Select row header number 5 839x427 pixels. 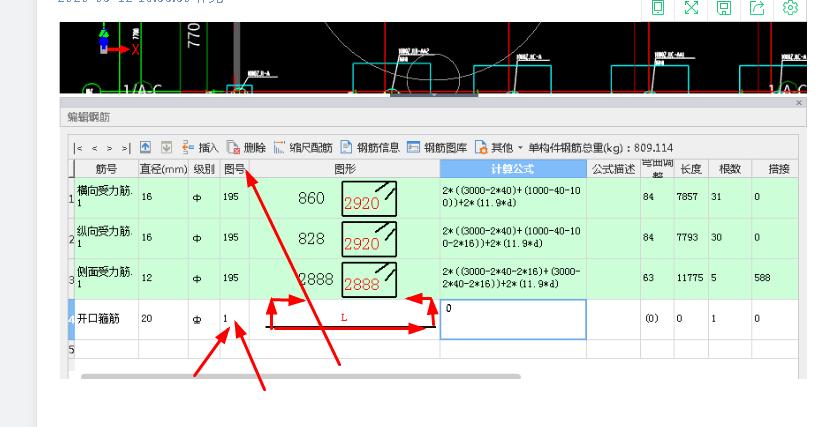click(x=72, y=349)
